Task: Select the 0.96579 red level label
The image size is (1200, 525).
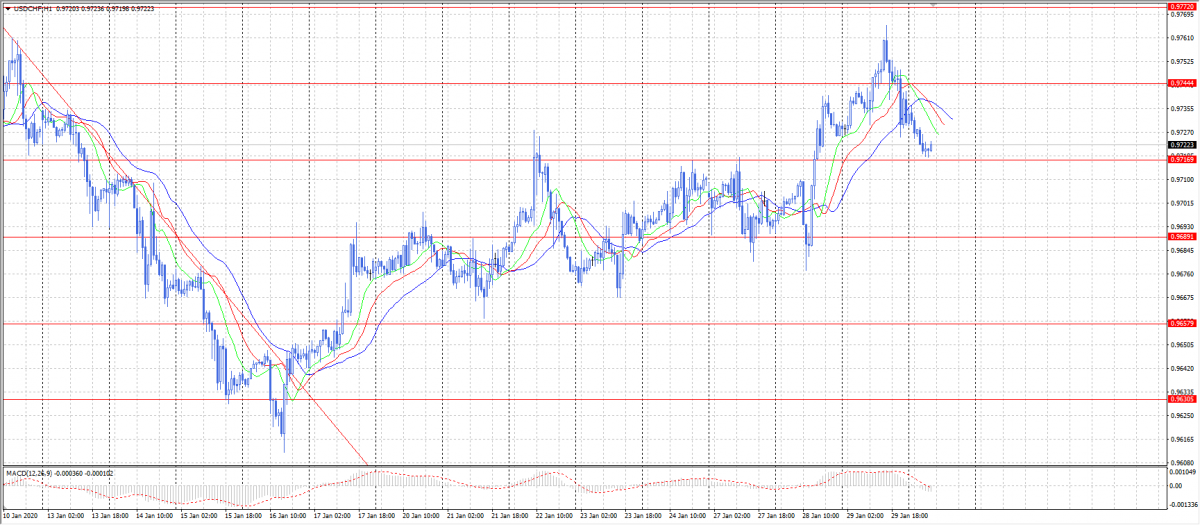Action: 1181,323
